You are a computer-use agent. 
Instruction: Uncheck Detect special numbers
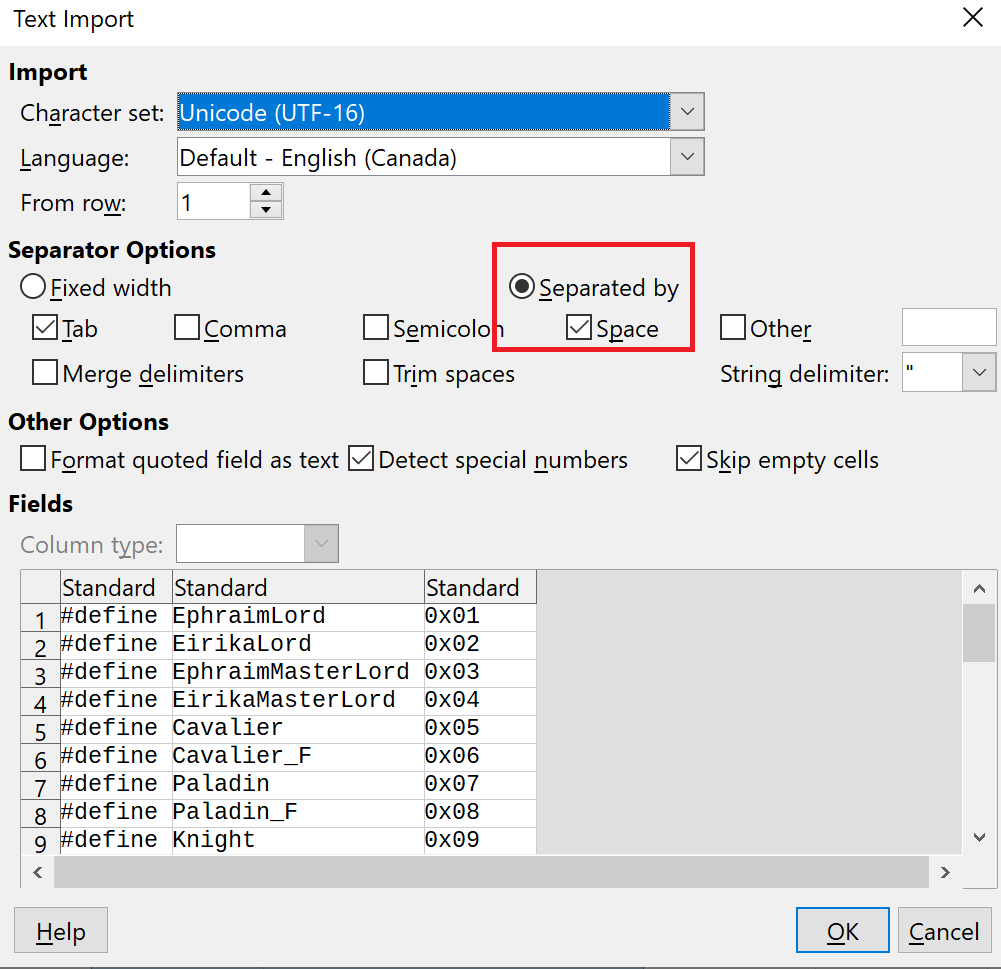click(361, 458)
